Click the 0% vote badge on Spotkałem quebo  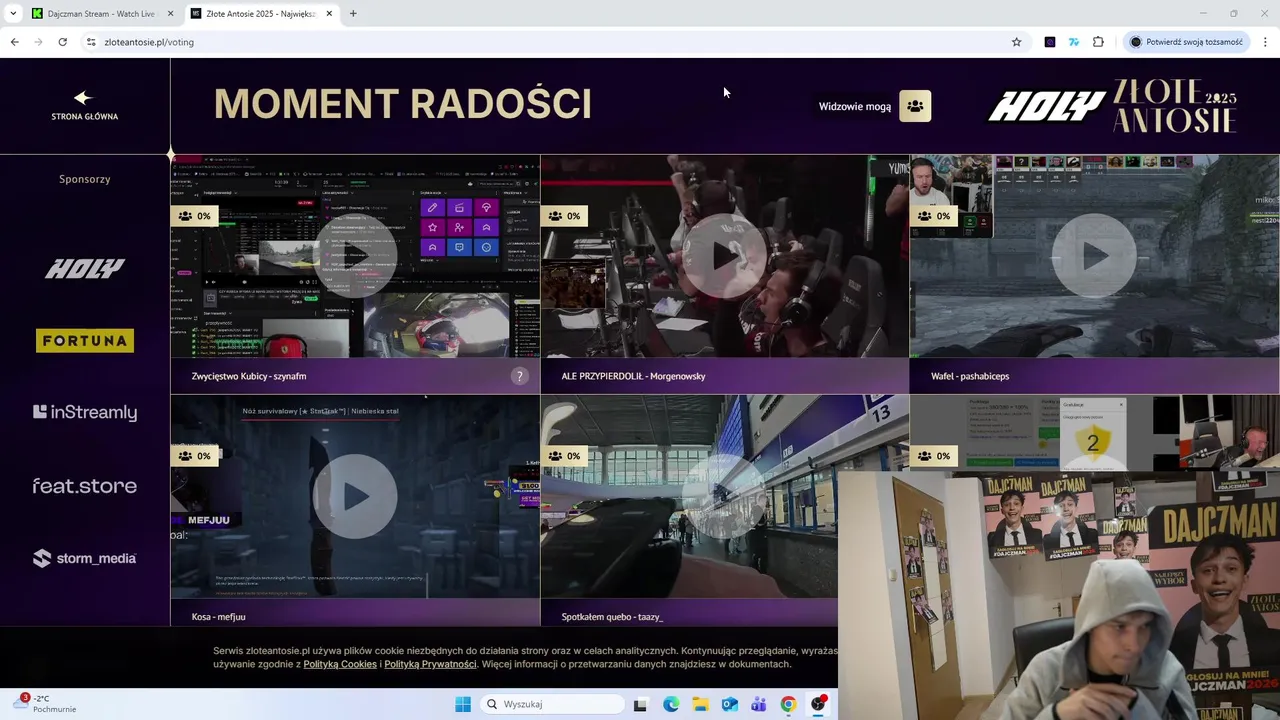click(565, 456)
